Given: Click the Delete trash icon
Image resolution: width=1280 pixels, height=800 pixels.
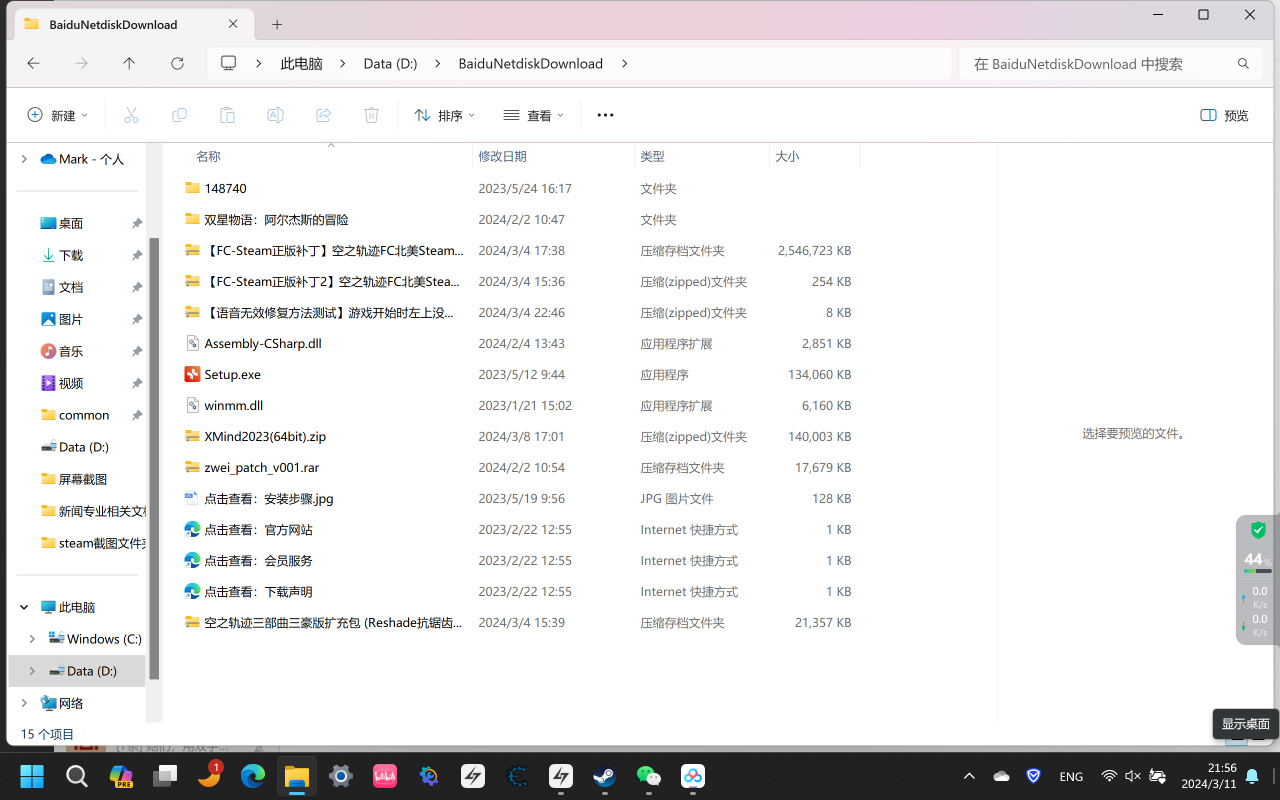Looking at the screenshot, I should [371, 115].
